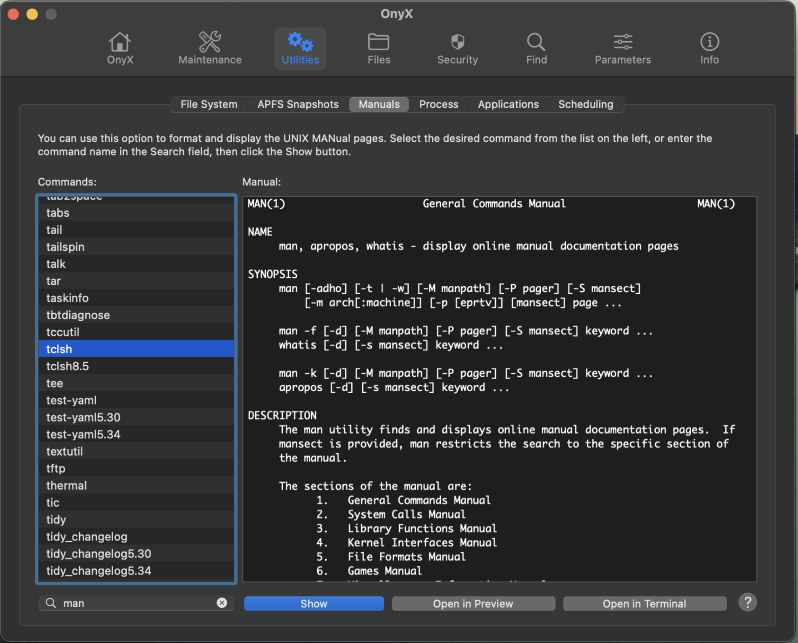The width and height of the screenshot is (798, 643).
Task: Click the help question mark button
Action: tap(747, 602)
